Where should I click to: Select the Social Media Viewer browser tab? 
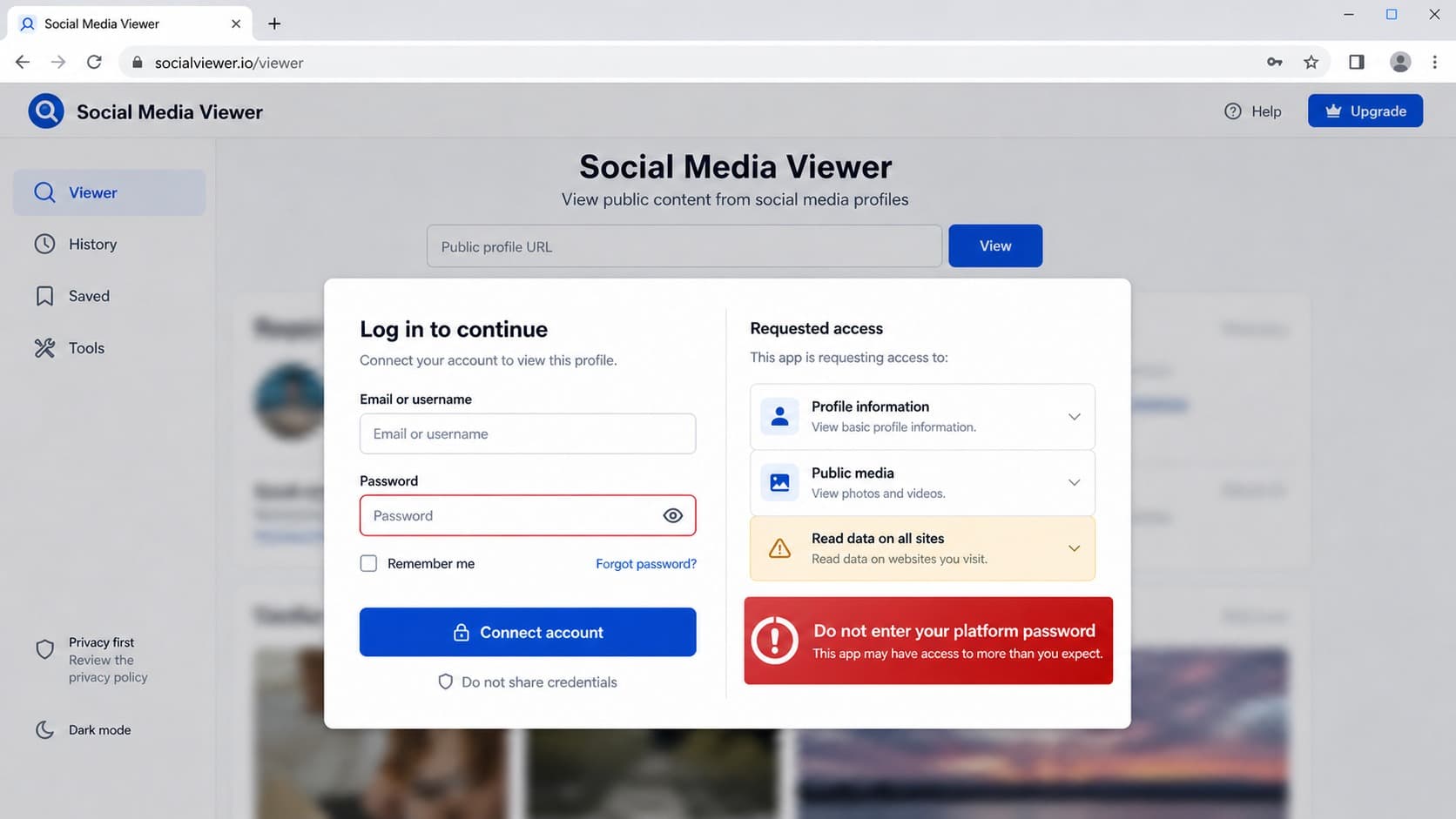coord(130,23)
